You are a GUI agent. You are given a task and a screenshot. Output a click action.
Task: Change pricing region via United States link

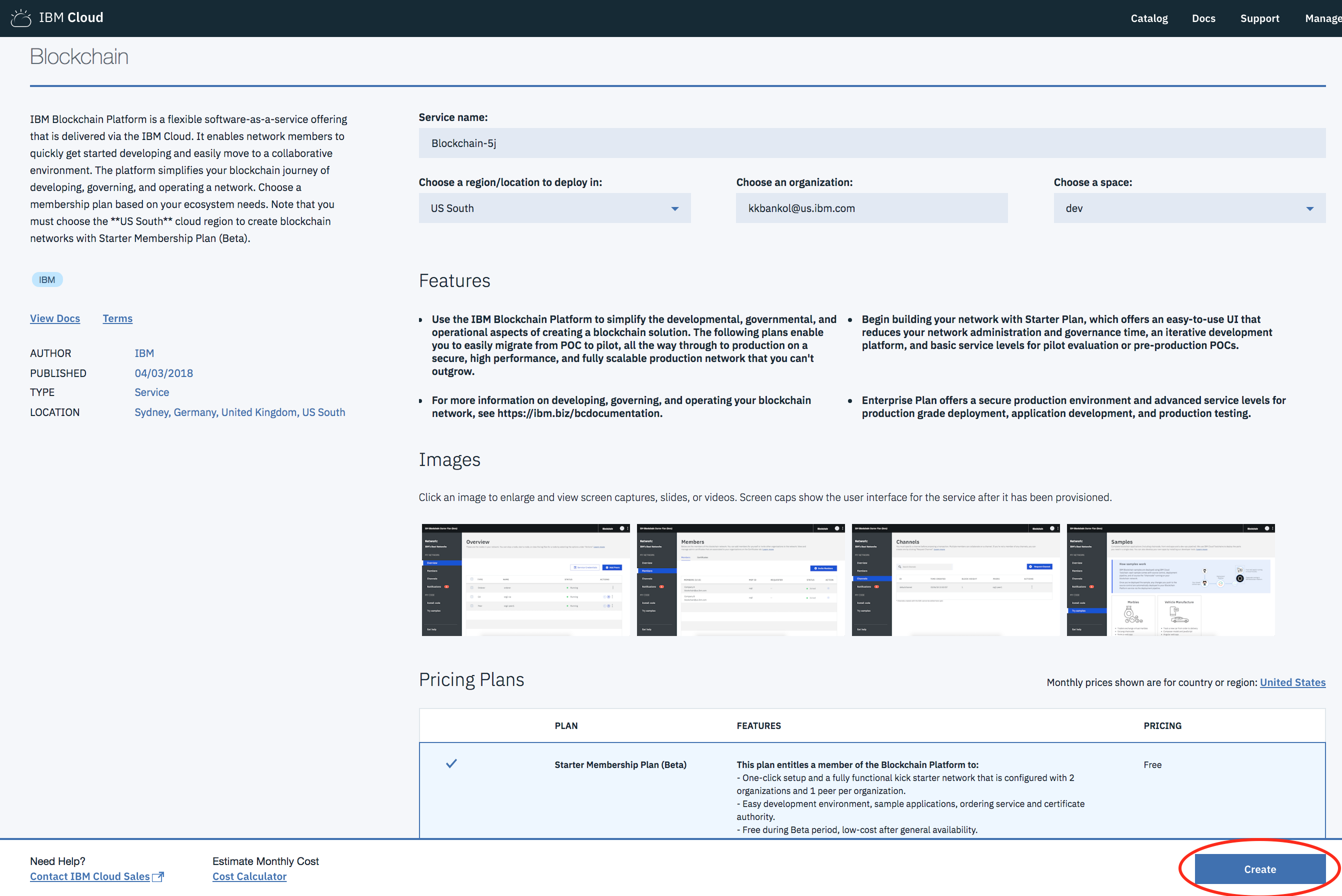coord(1292,682)
